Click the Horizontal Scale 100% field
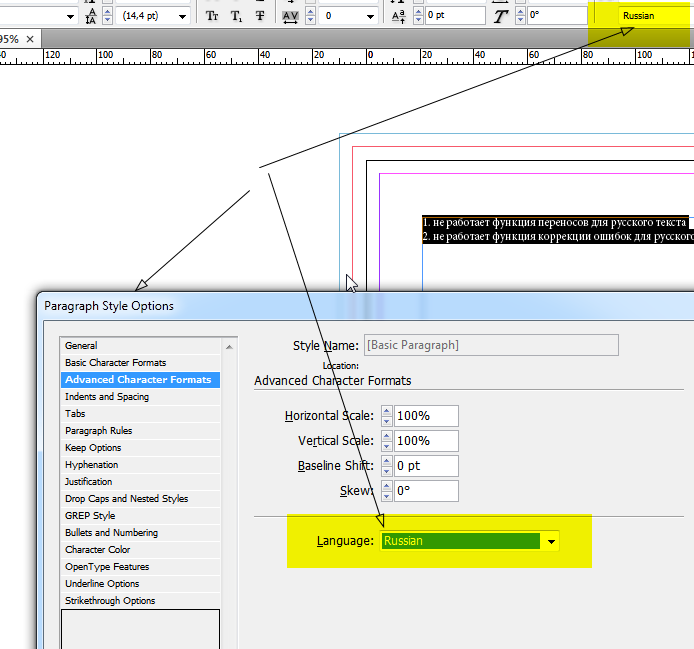 [426, 416]
